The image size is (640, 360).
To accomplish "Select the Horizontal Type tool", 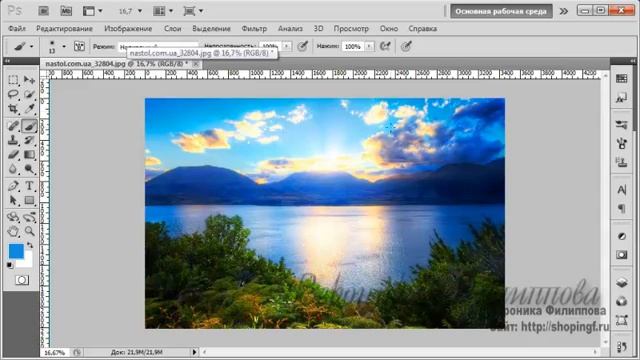I will pos(29,186).
